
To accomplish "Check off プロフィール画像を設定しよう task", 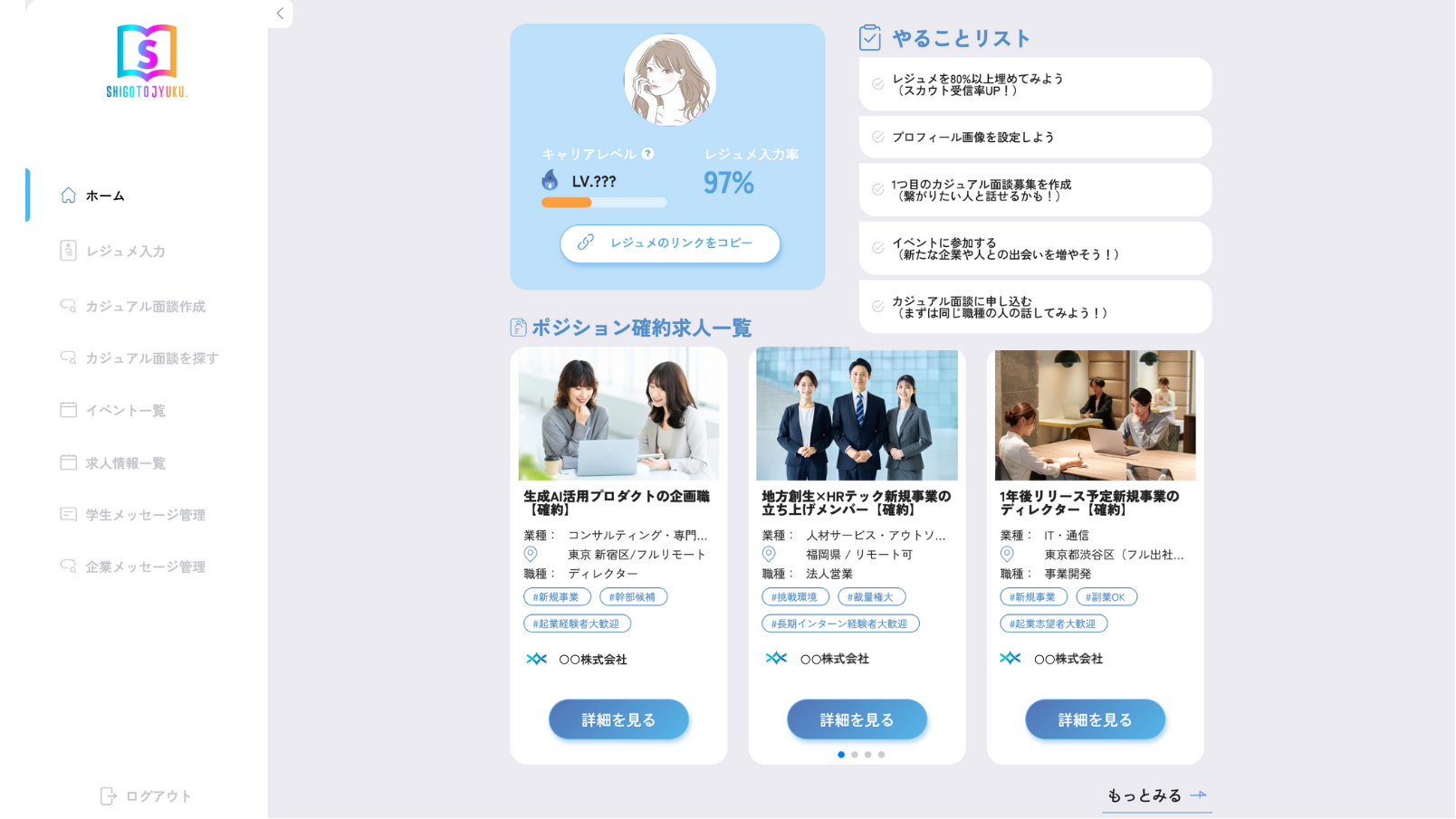I will tap(878, 137).
